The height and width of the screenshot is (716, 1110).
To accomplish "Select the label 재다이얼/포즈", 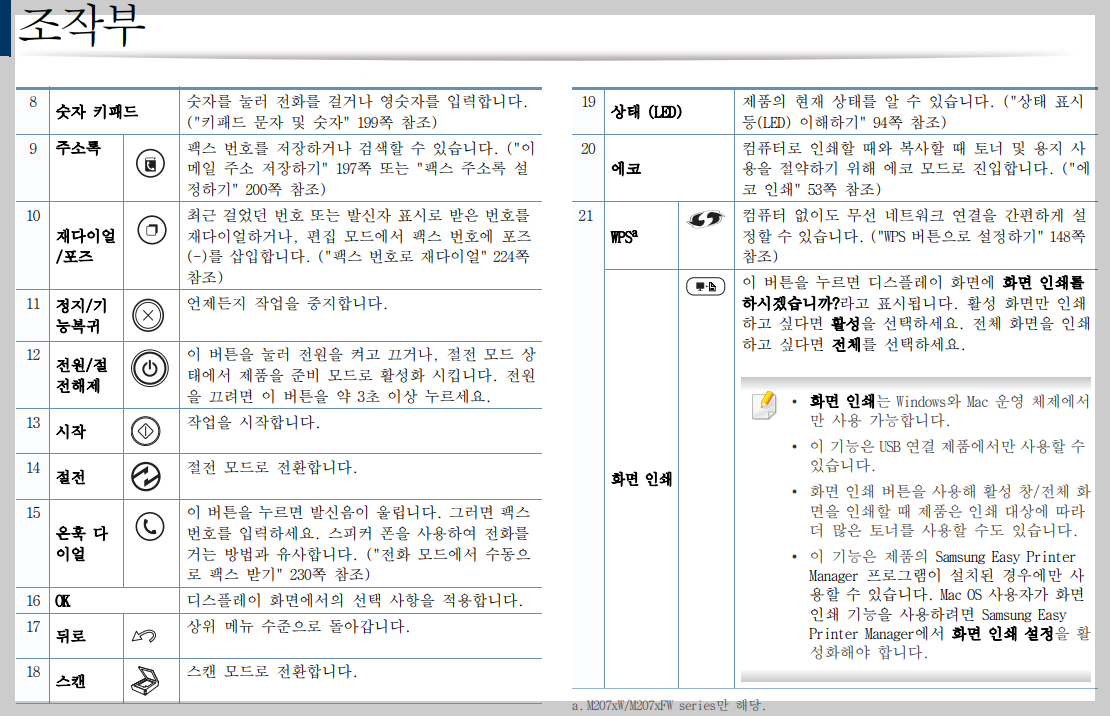I will click(86, 246).
